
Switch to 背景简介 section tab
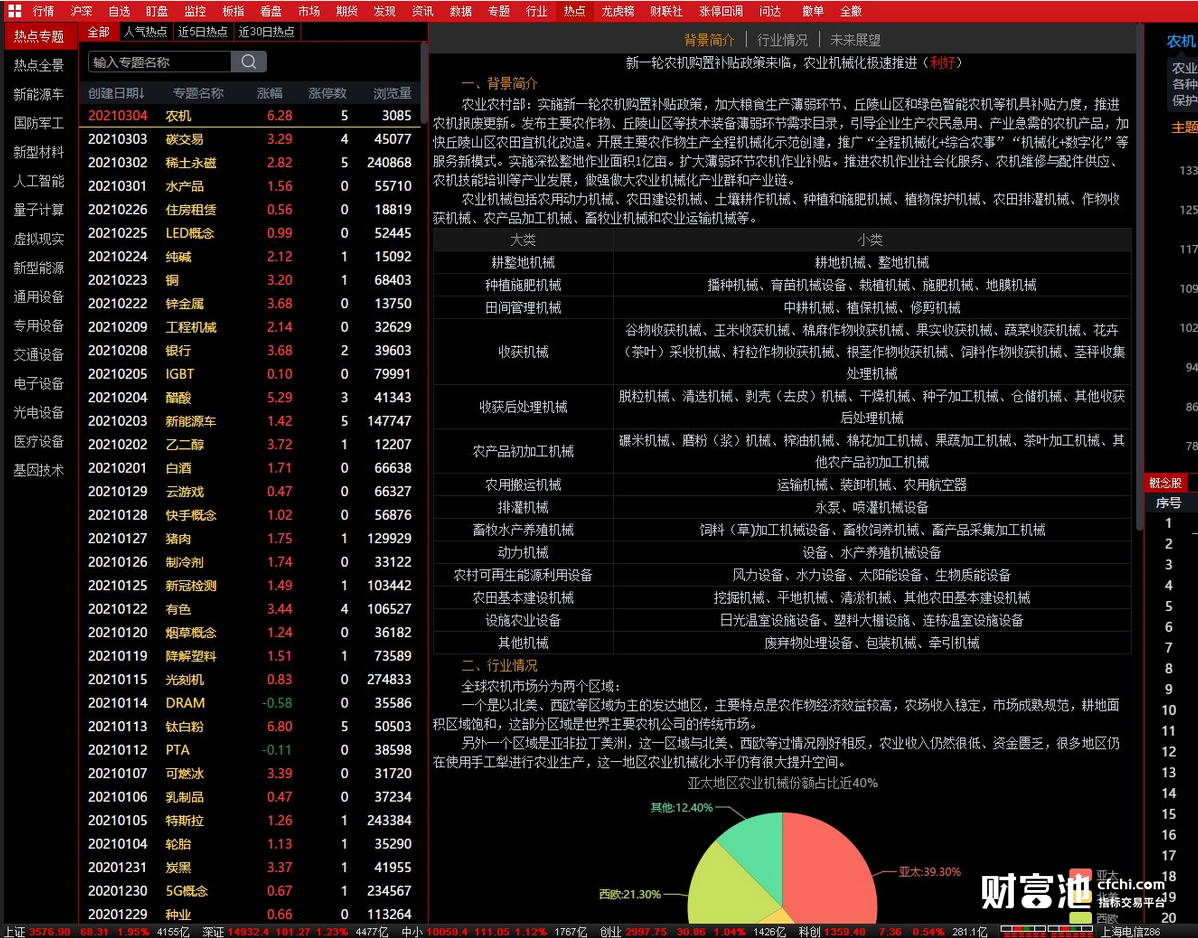coord(709,40)
